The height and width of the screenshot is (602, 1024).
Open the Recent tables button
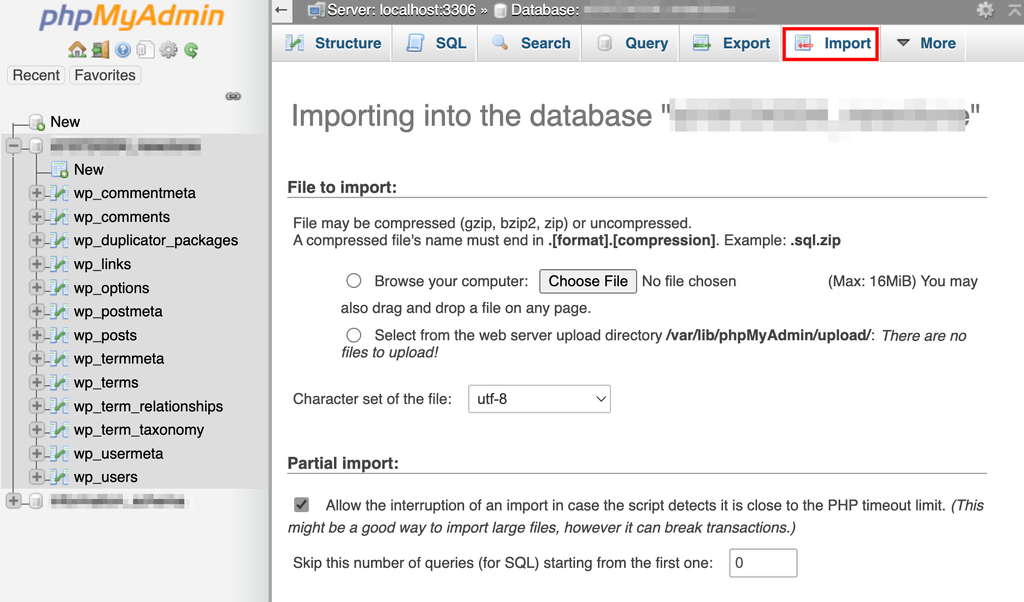[x=36, y=75]
